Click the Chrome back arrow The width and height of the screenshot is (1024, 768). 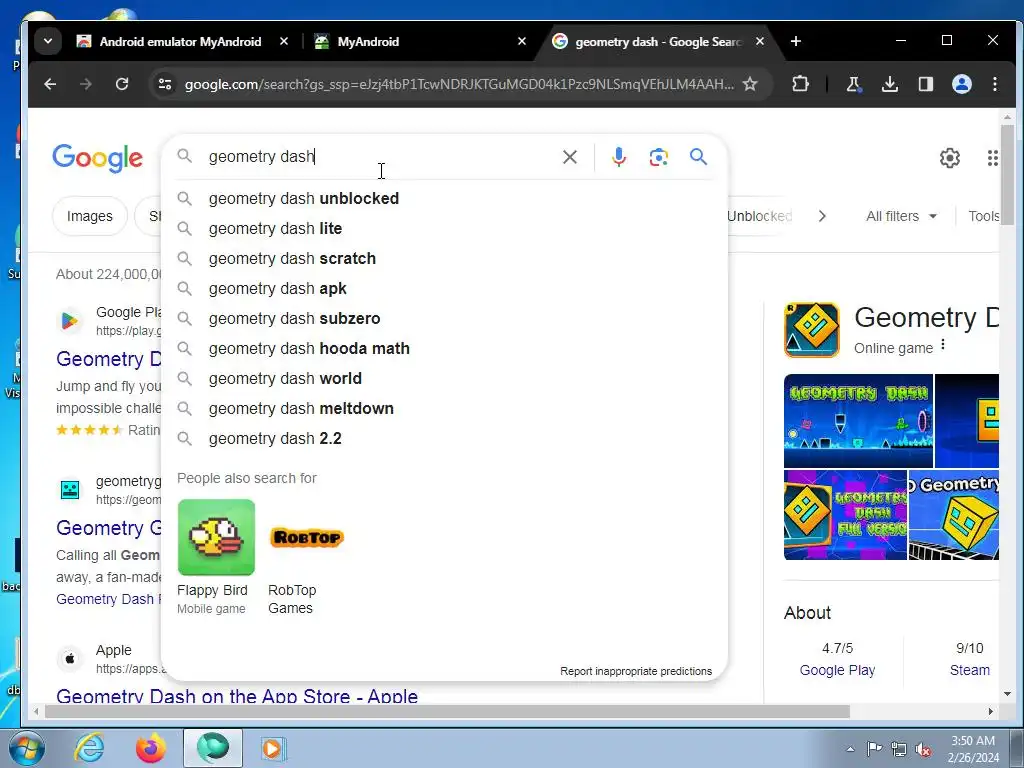click(50, 84)
